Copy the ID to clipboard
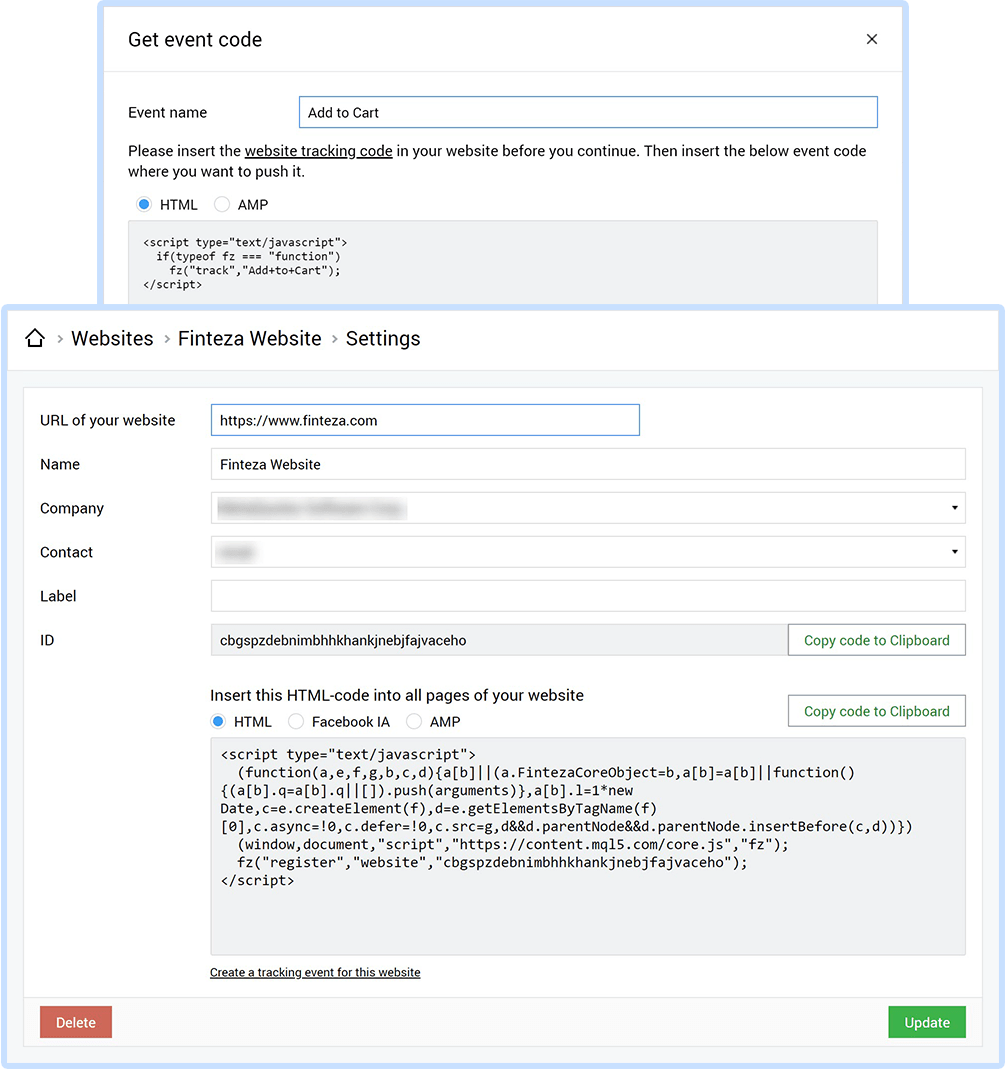The width and height of the screenshot is (1006, 1069). [877, 640]
